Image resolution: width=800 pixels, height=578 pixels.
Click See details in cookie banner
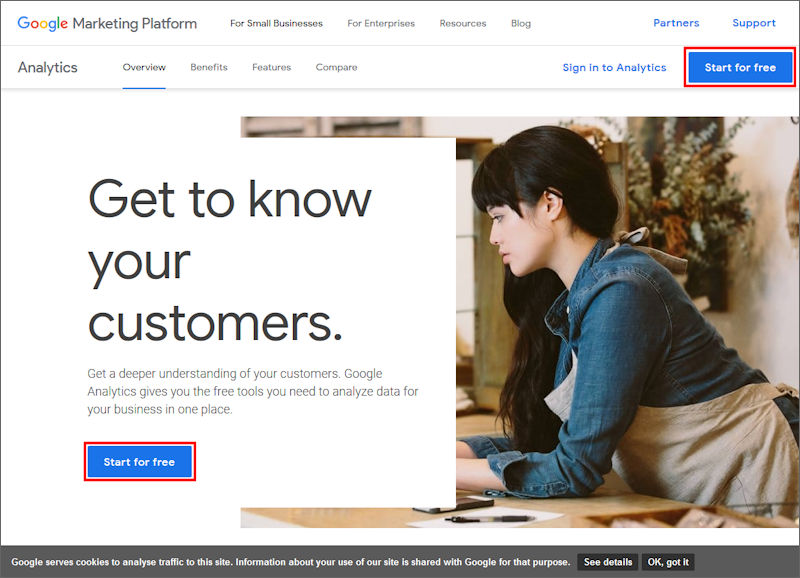pos(608,562)
